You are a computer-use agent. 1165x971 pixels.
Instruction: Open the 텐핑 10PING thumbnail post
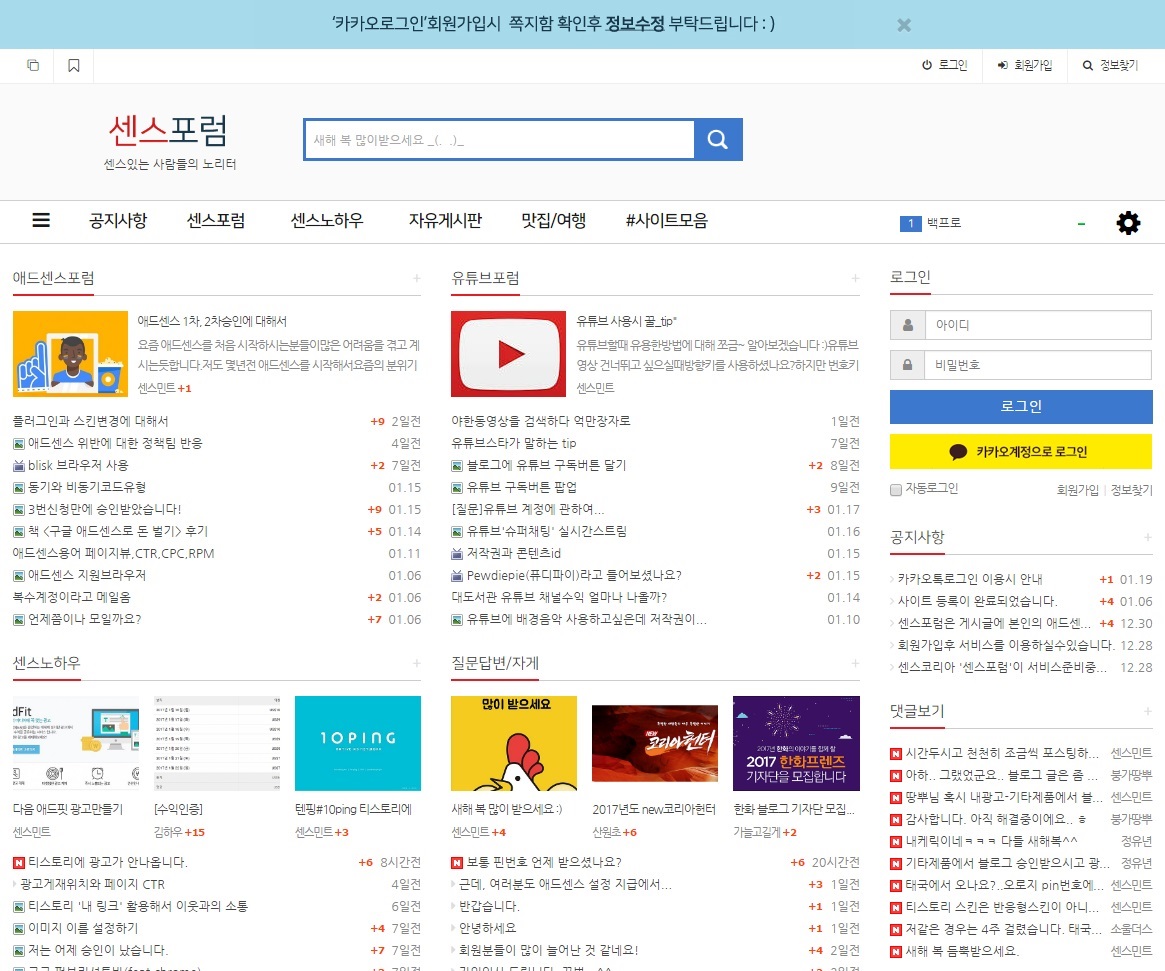(358, 744)
